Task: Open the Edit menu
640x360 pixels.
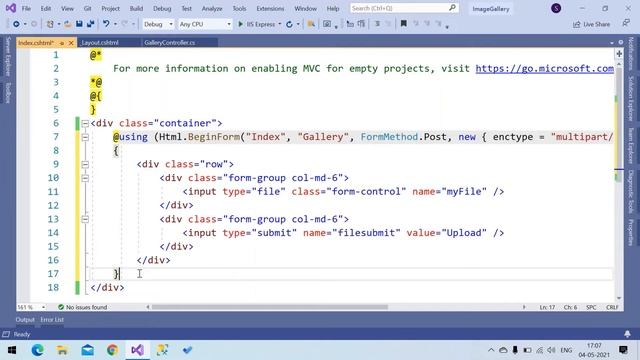Action: (x=46, y=8)
